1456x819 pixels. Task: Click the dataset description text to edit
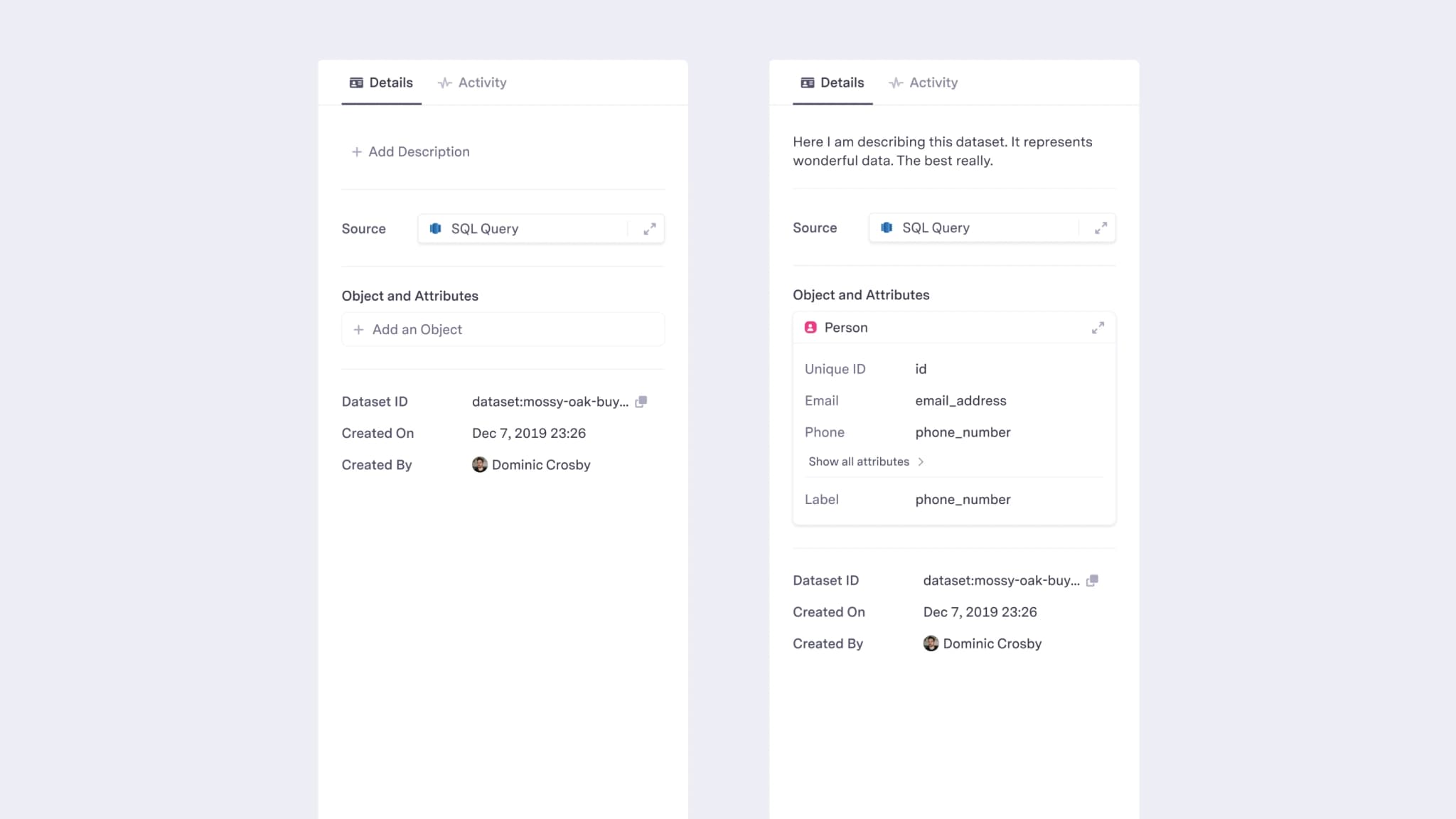(942, 151)
